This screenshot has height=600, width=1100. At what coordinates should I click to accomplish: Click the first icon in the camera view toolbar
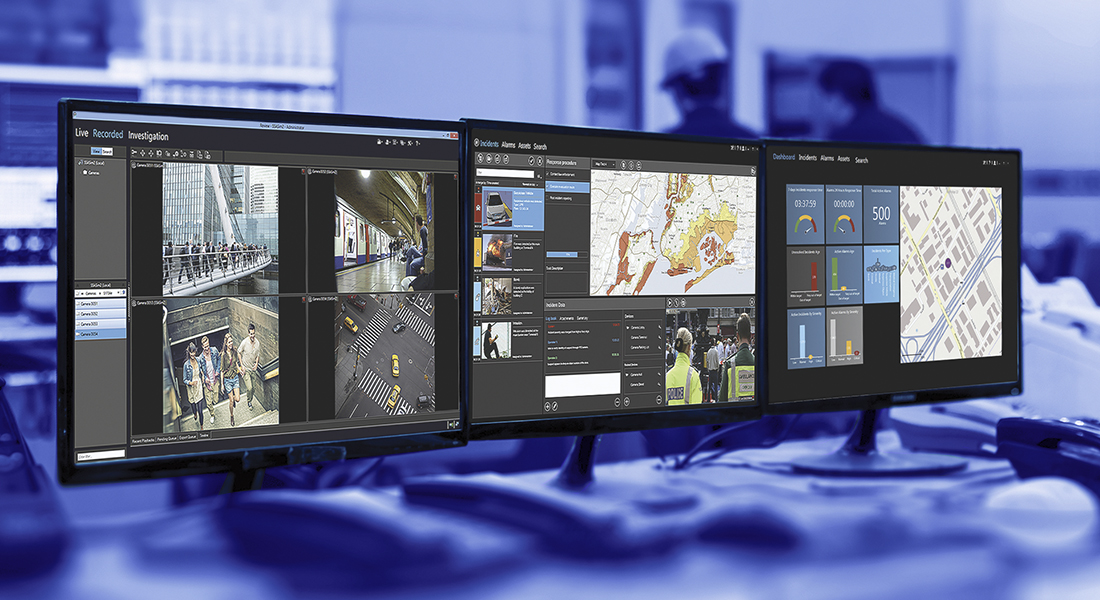click(136, 153)
